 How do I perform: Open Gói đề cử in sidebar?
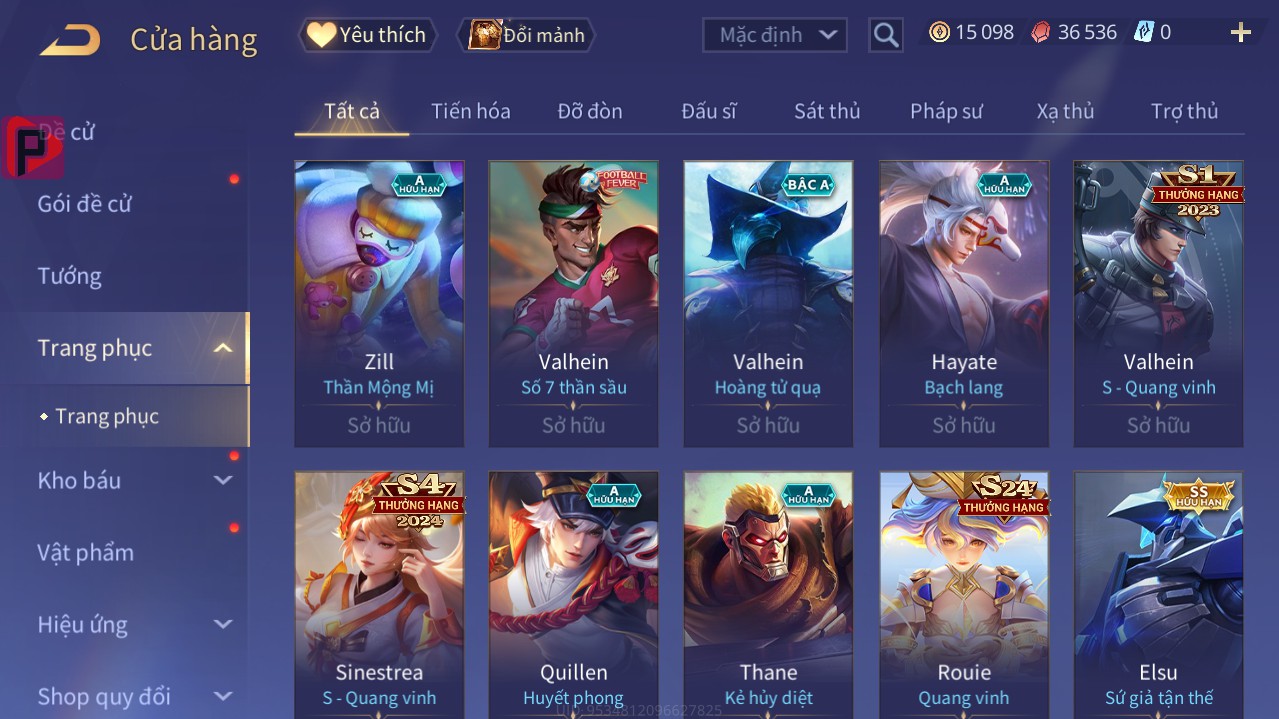pyautogui.click(x=84, y=204)
